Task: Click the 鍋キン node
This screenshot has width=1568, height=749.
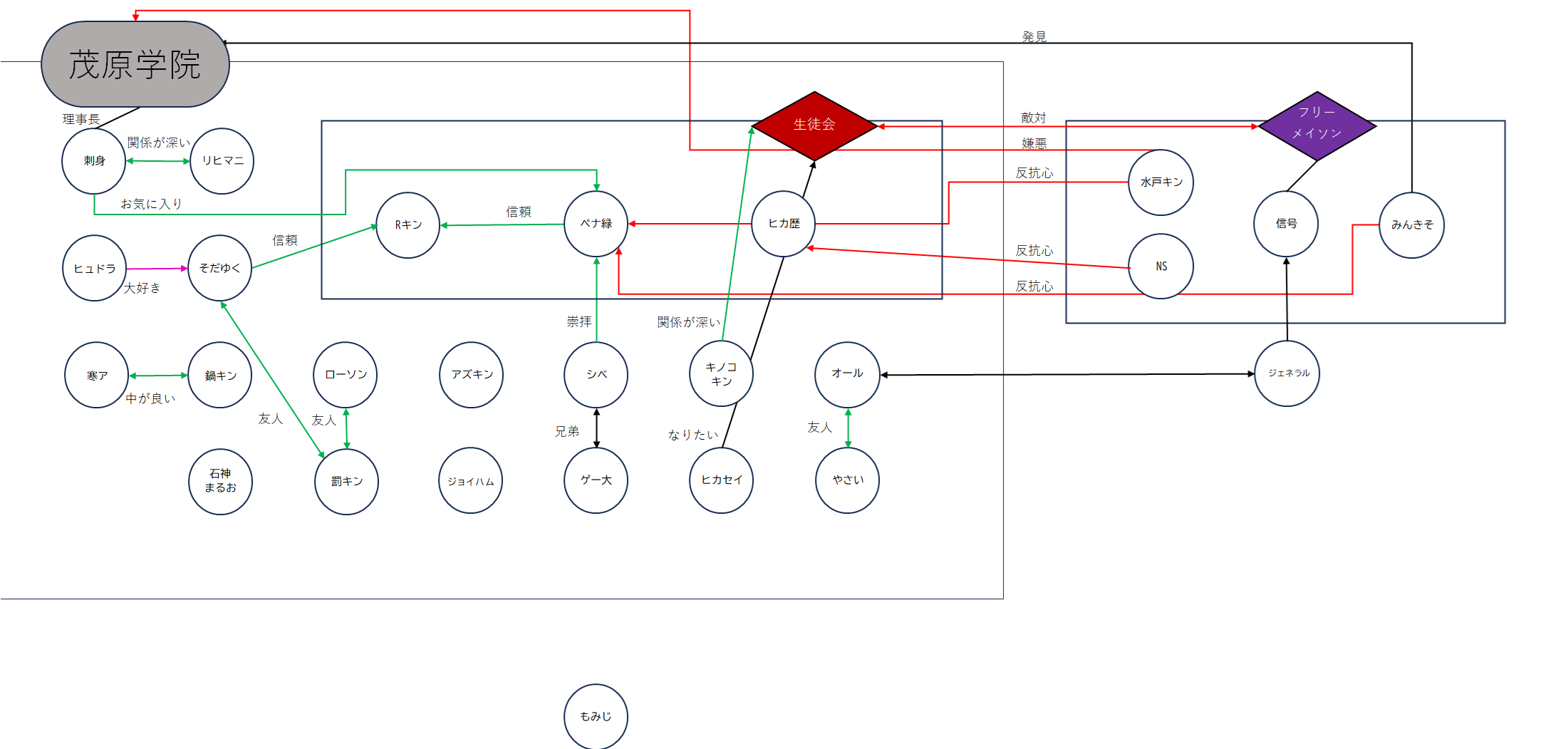Action: [x=220, y=375]
